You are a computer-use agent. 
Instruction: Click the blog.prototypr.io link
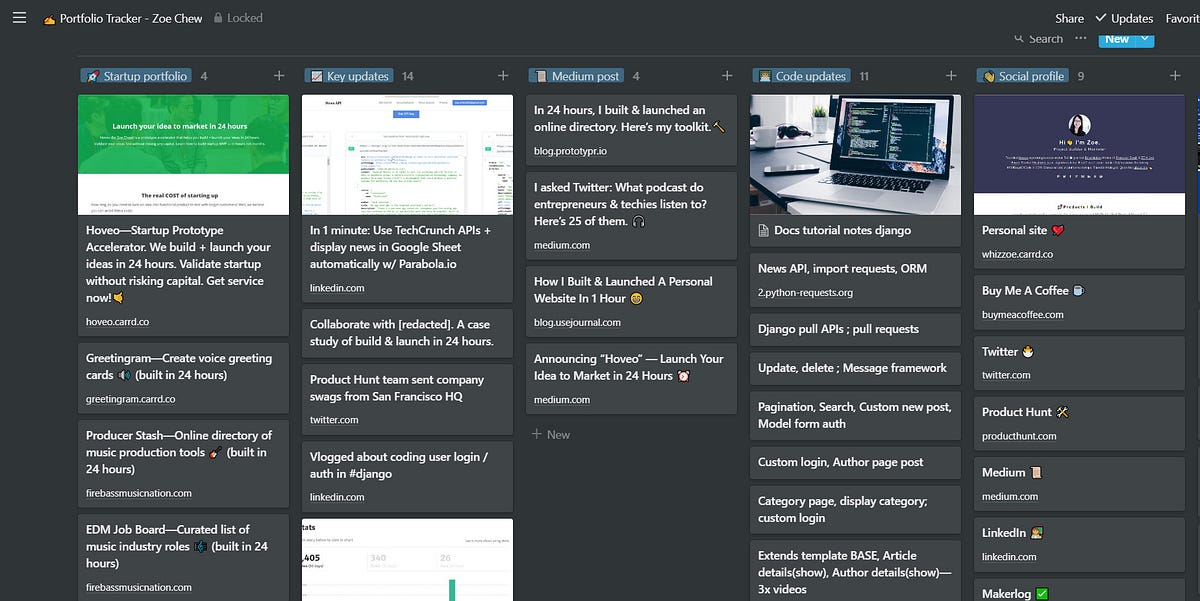(570, 150)
